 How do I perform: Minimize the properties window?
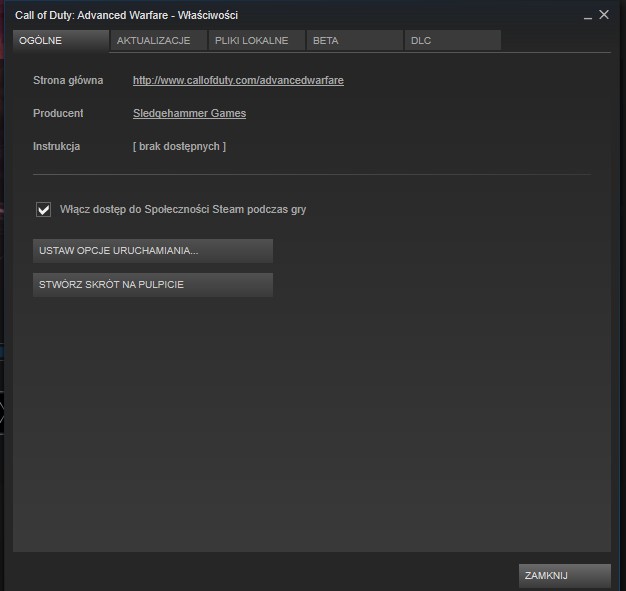(588, 16)
